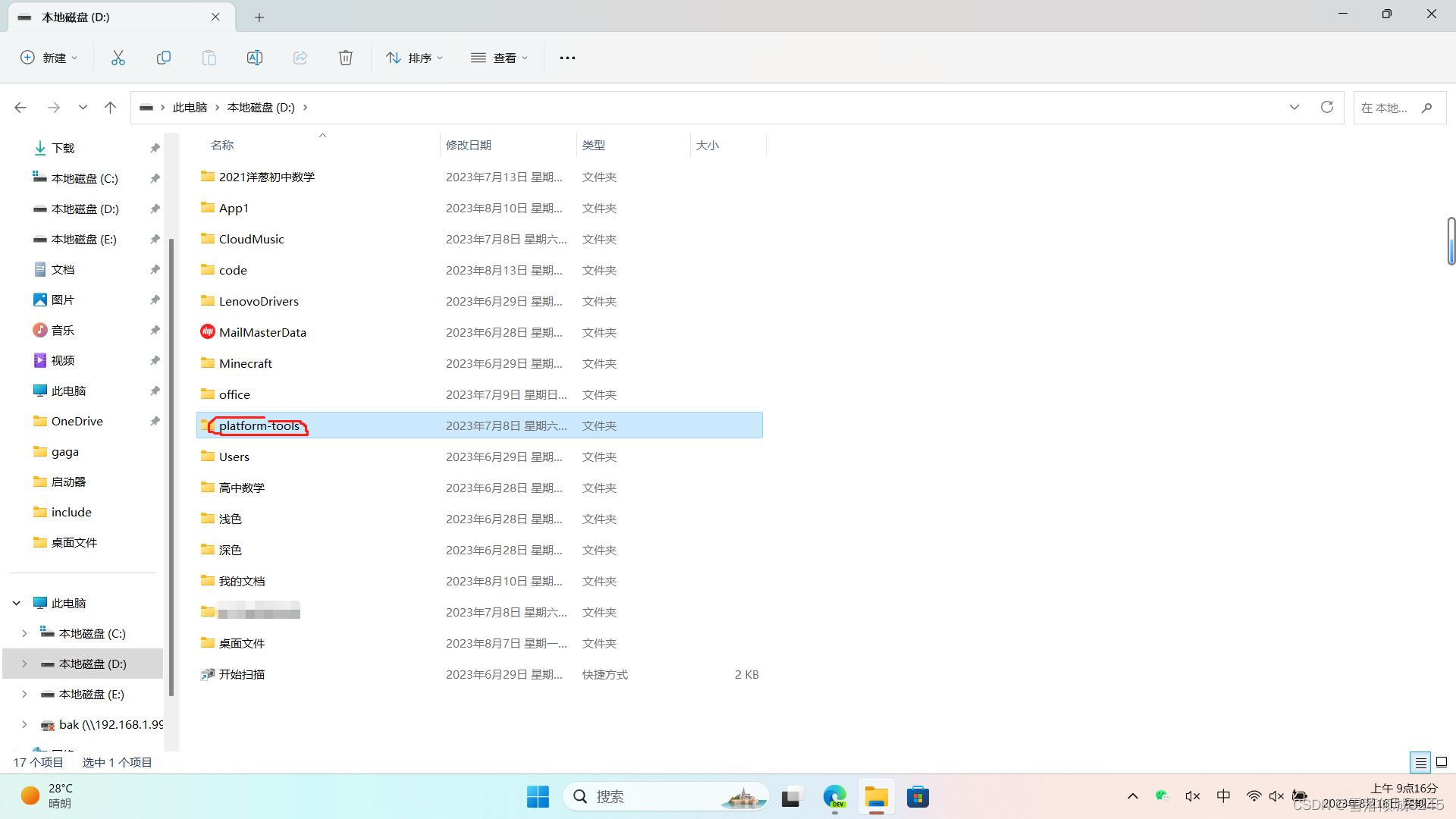Open the address bar history dropdown
The height and width of the screenshot is (819, 1456).
point(1294,107)
